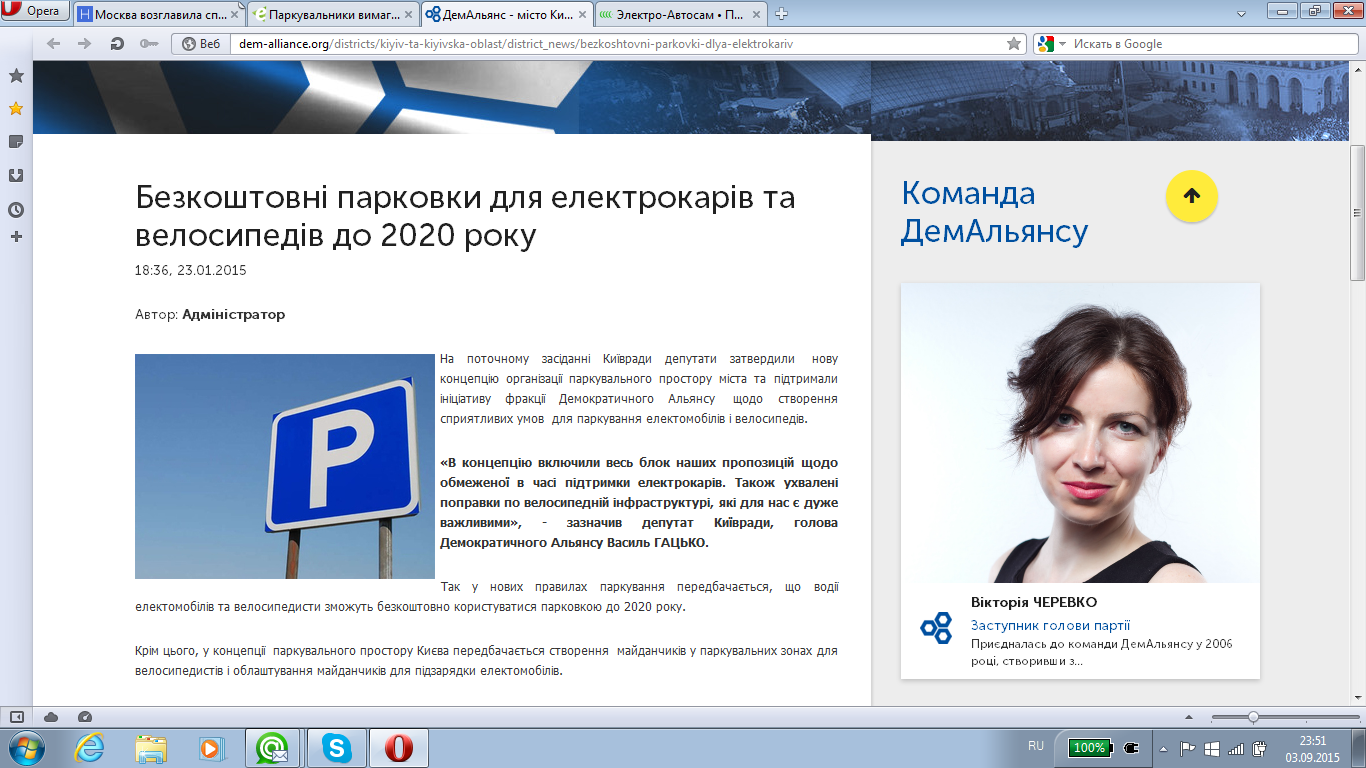
Task: Open the Заступник голови партії link
Action: point(1050,625)
